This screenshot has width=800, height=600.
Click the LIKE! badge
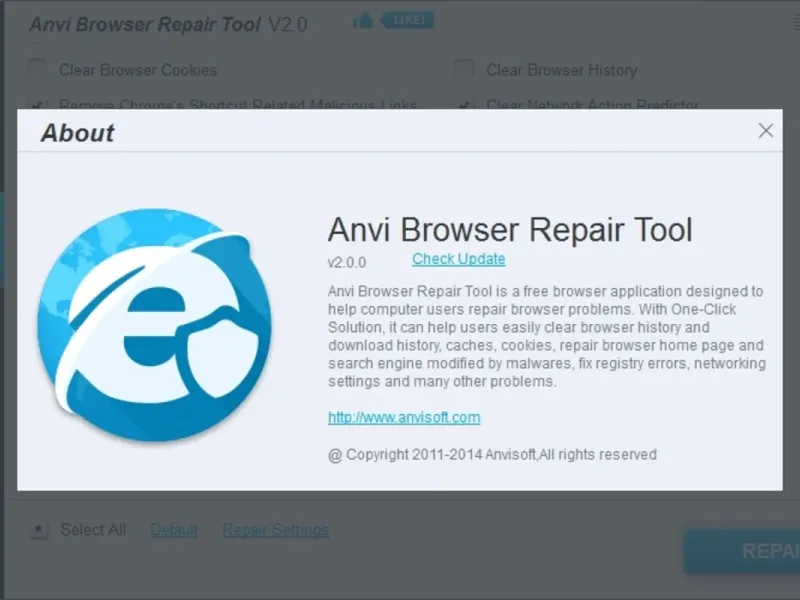coord(408,20)
